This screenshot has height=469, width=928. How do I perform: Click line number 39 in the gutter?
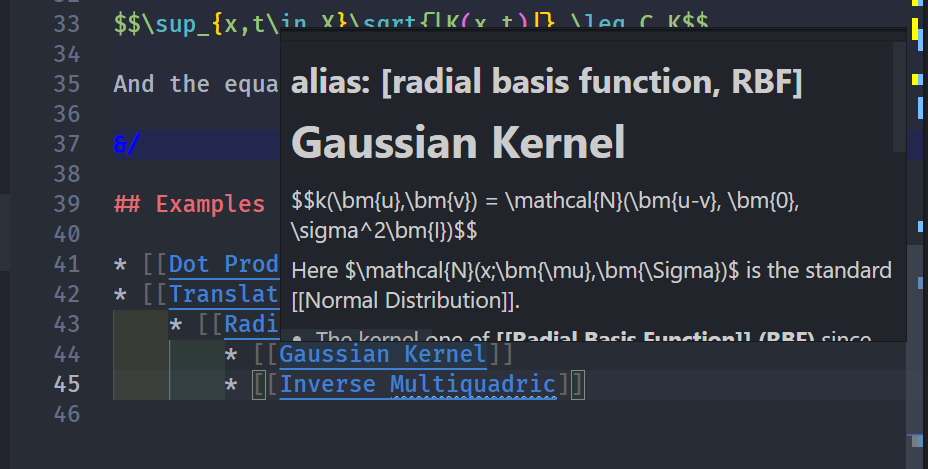[x=67, y=204]
